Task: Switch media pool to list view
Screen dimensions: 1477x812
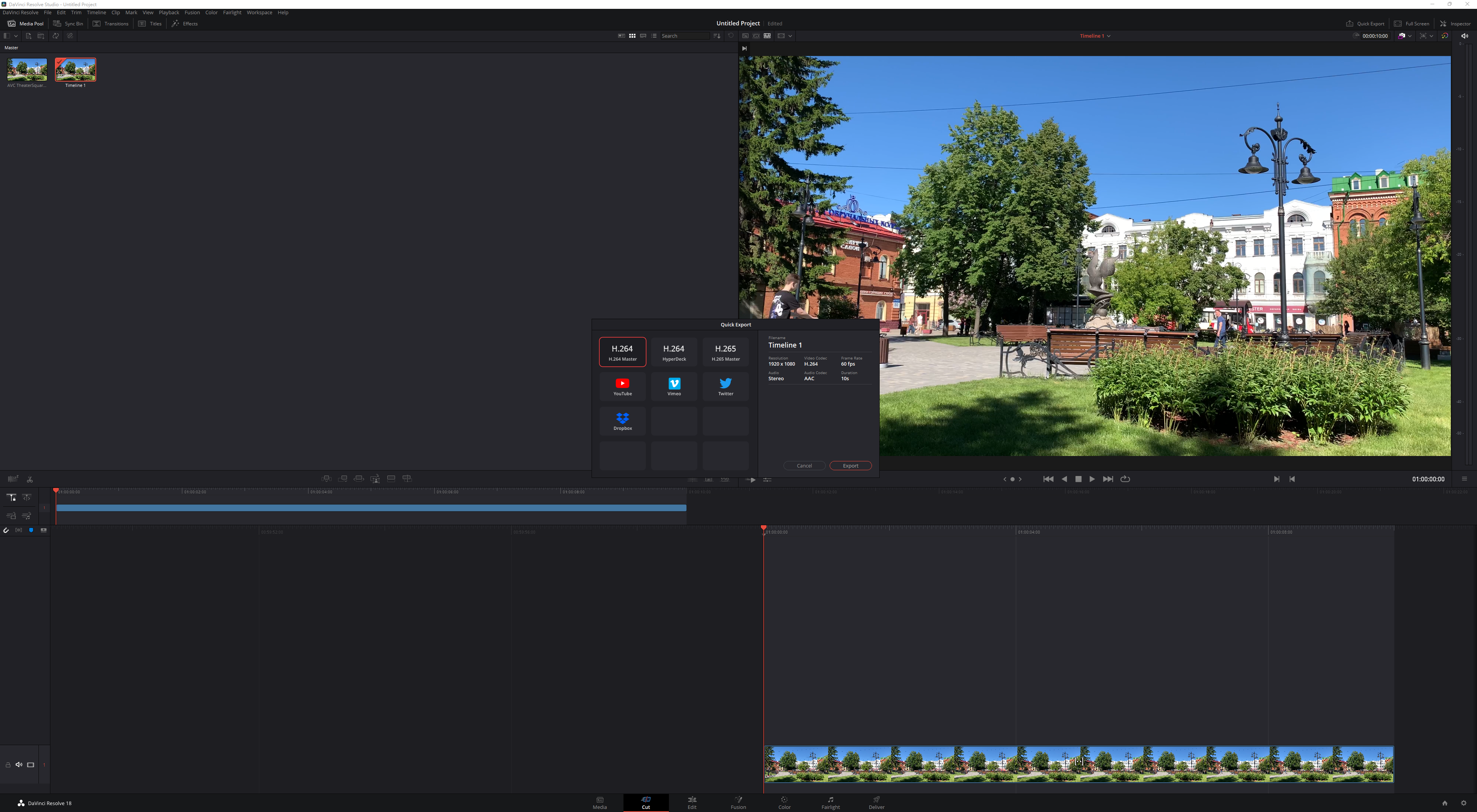Action: pos(654,35)
